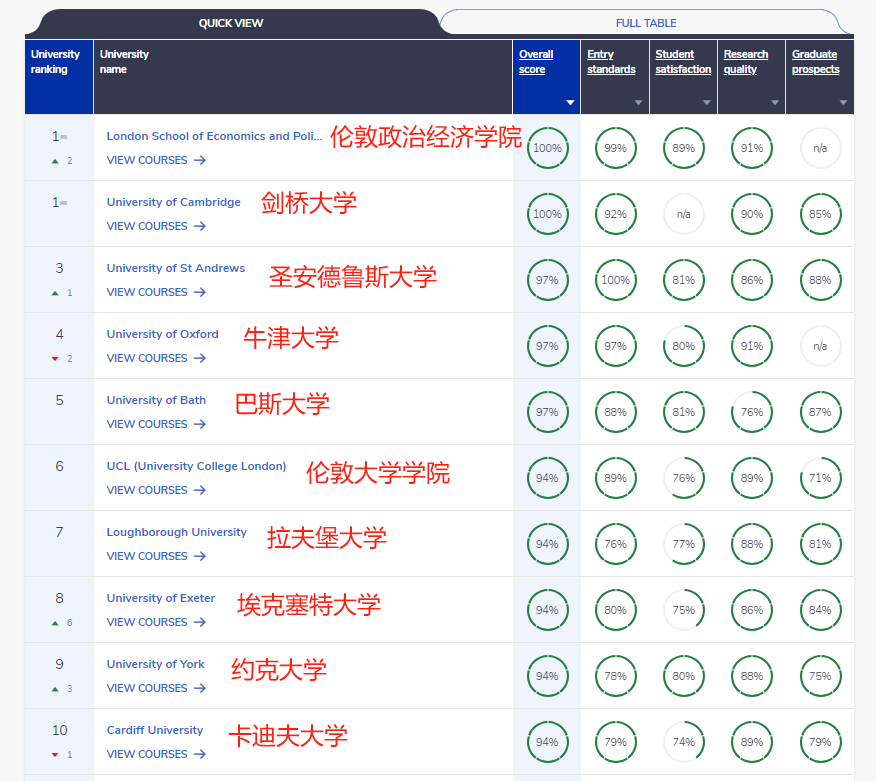The image size is (876, 781).
Task: Click LSE rank-up green arrow icon
Action: (55, 161)
